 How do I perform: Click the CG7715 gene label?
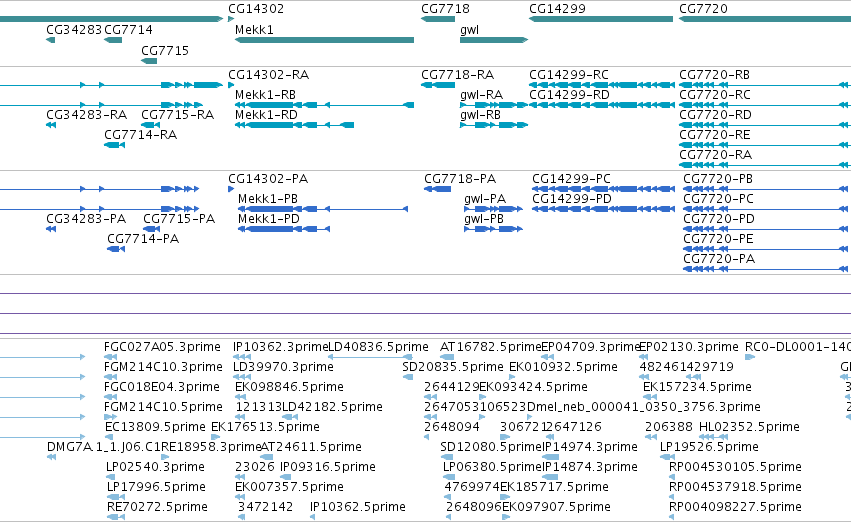click(165, 50)
